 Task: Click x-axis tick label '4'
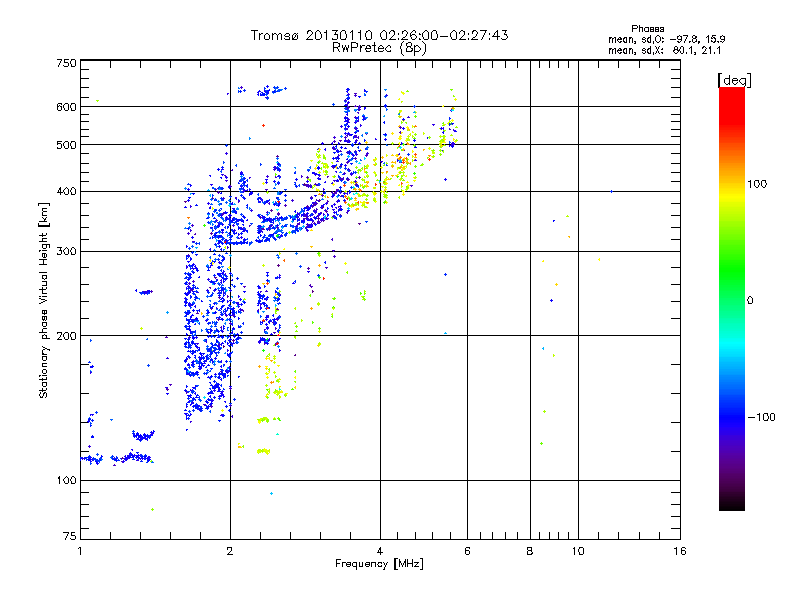point(380,551)
